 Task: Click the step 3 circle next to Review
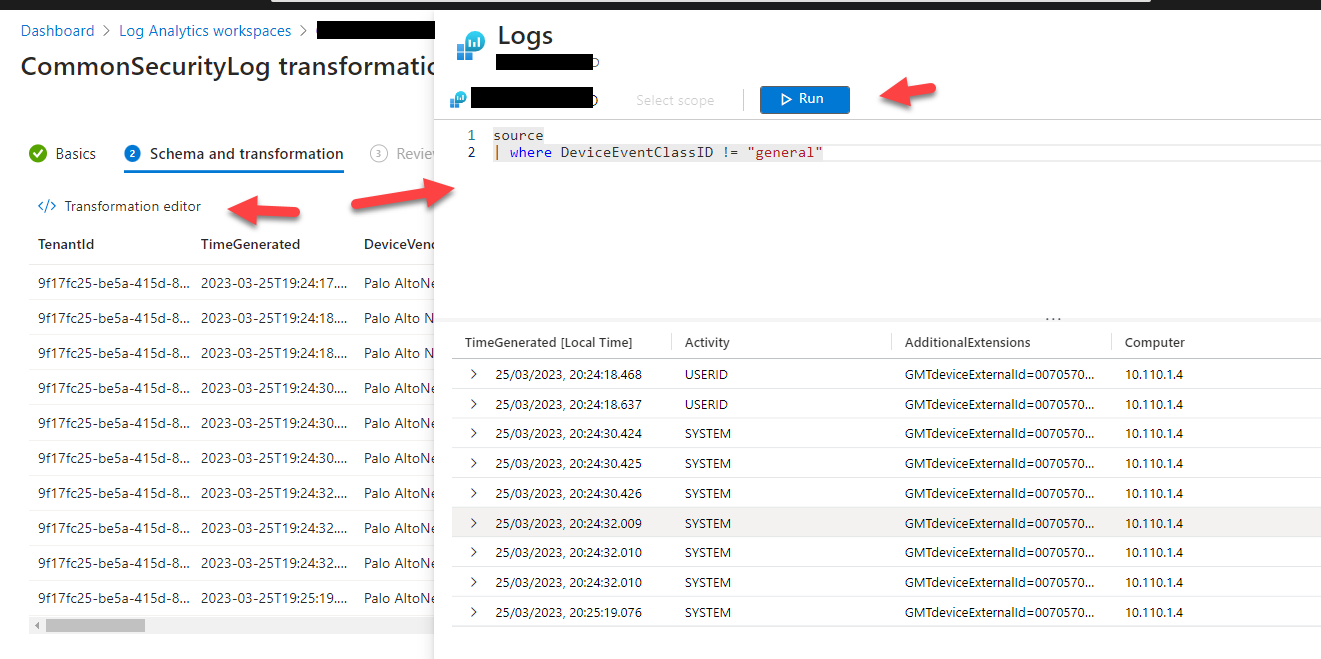coord(379,154)
